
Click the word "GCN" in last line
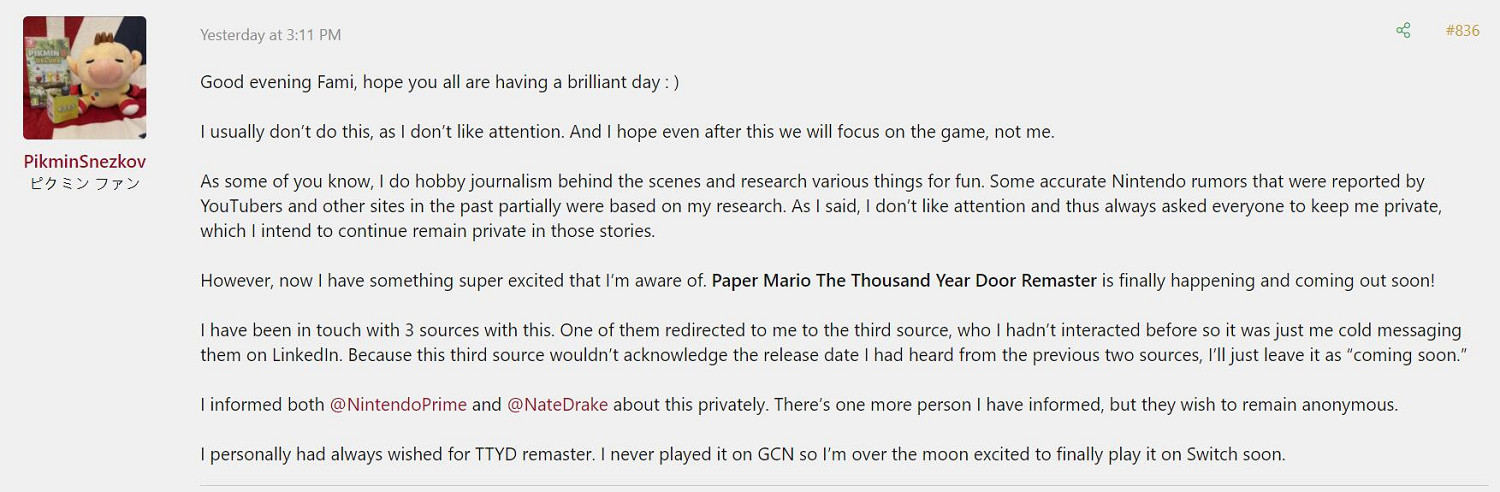pyautogui.click(x=808, y=454)
